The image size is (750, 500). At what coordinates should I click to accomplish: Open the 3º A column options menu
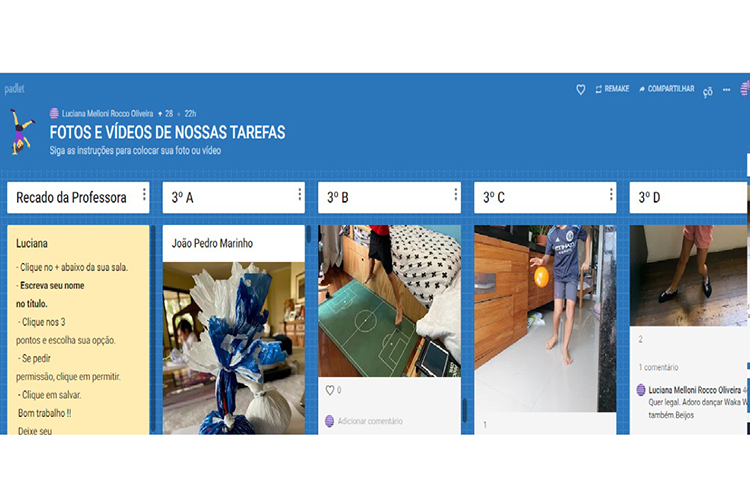299,194
